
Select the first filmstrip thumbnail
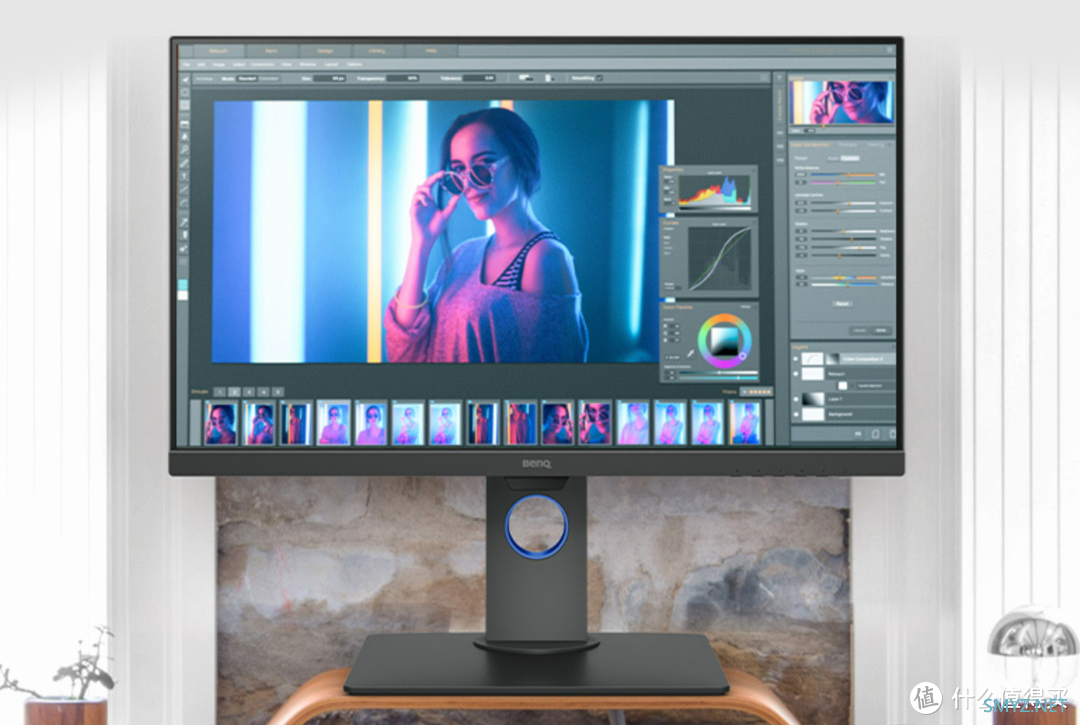click(x=221, y=423)
